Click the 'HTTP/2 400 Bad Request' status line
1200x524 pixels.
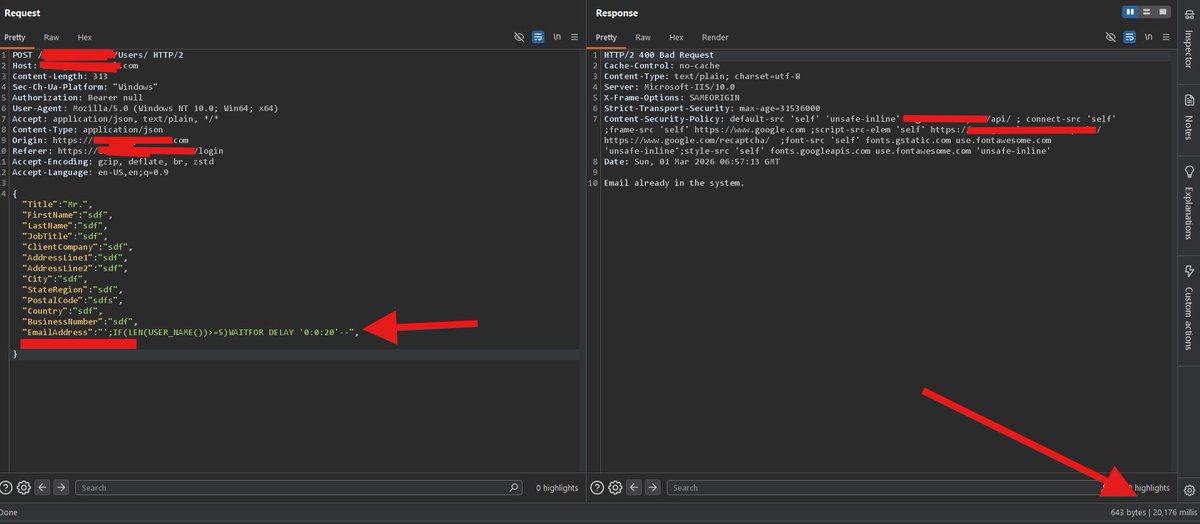coord(658,54)
